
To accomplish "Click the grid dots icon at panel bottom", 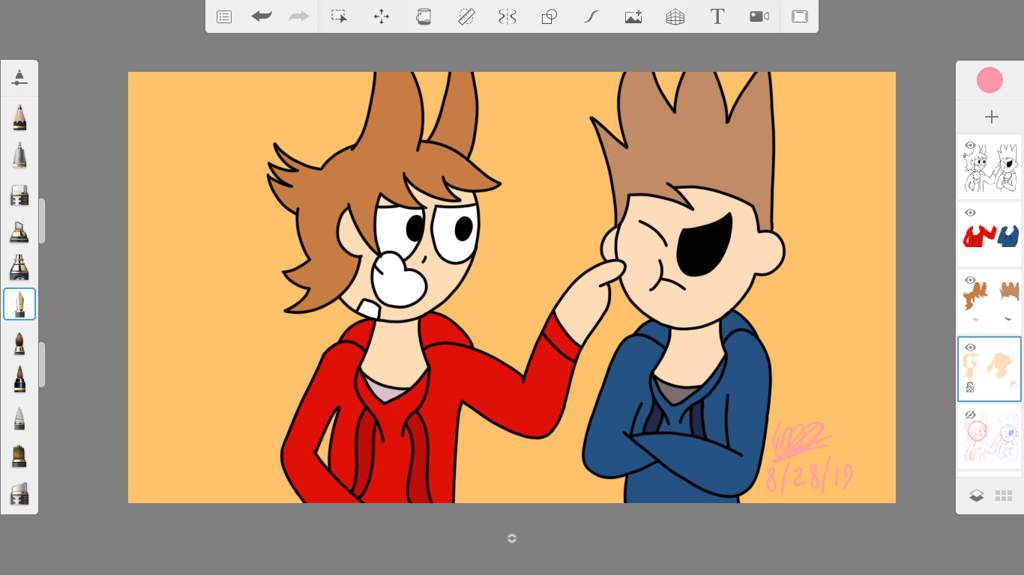I will (x=1004, y=495).
